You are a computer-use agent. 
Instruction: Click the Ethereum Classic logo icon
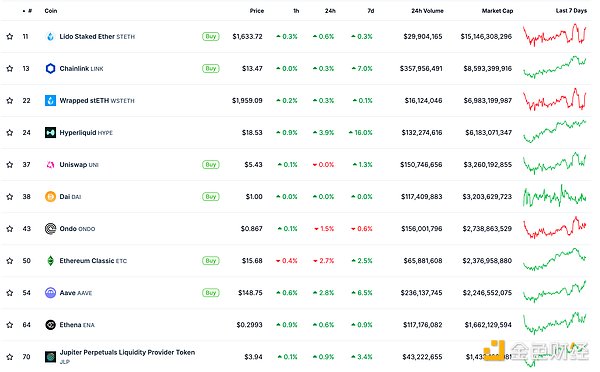[51, 261]
